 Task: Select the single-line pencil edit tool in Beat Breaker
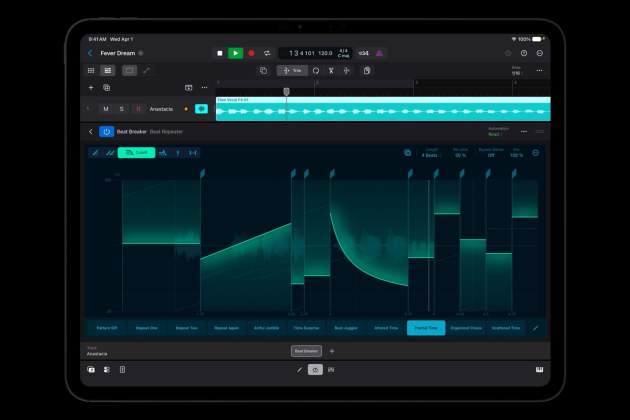[x=95, y=153]
